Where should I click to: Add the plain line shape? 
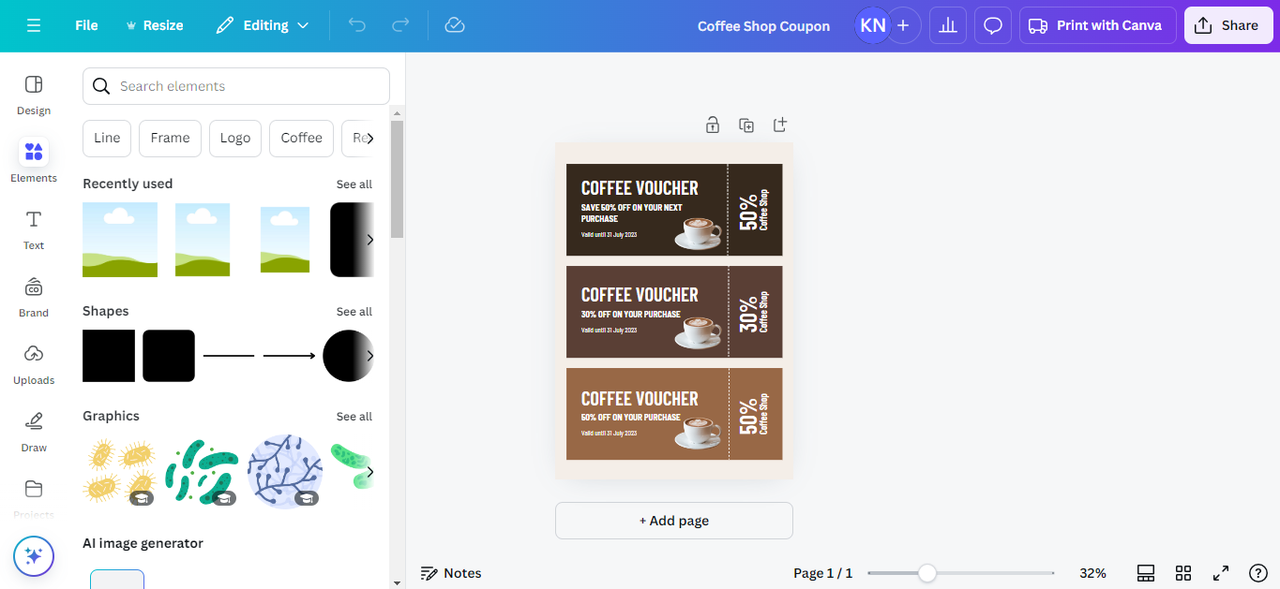[x=229, y=356]
